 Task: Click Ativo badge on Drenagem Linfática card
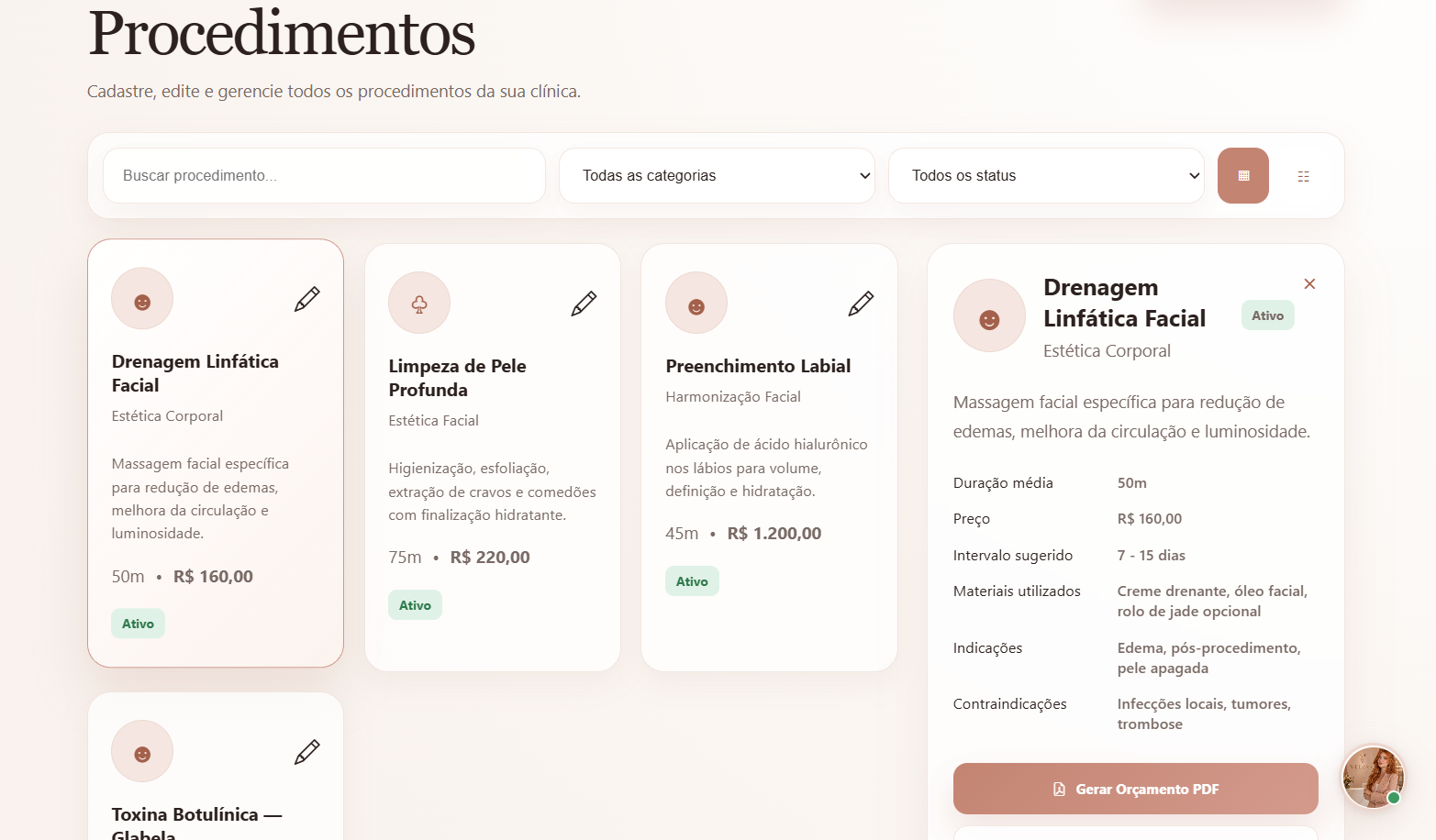139,624
